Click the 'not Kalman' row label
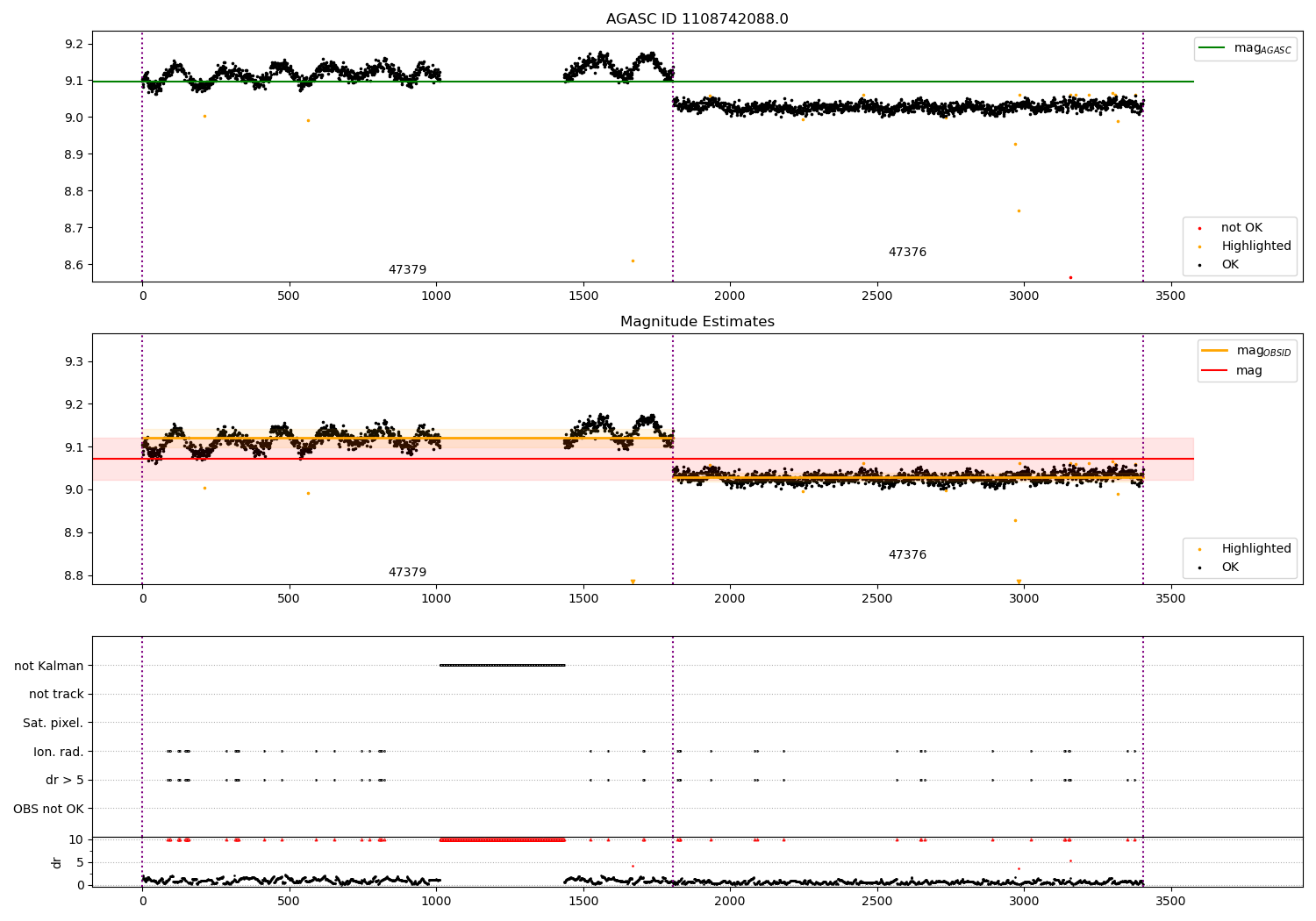The width and height of the screenshot is (1316, 921). [49, 667]
